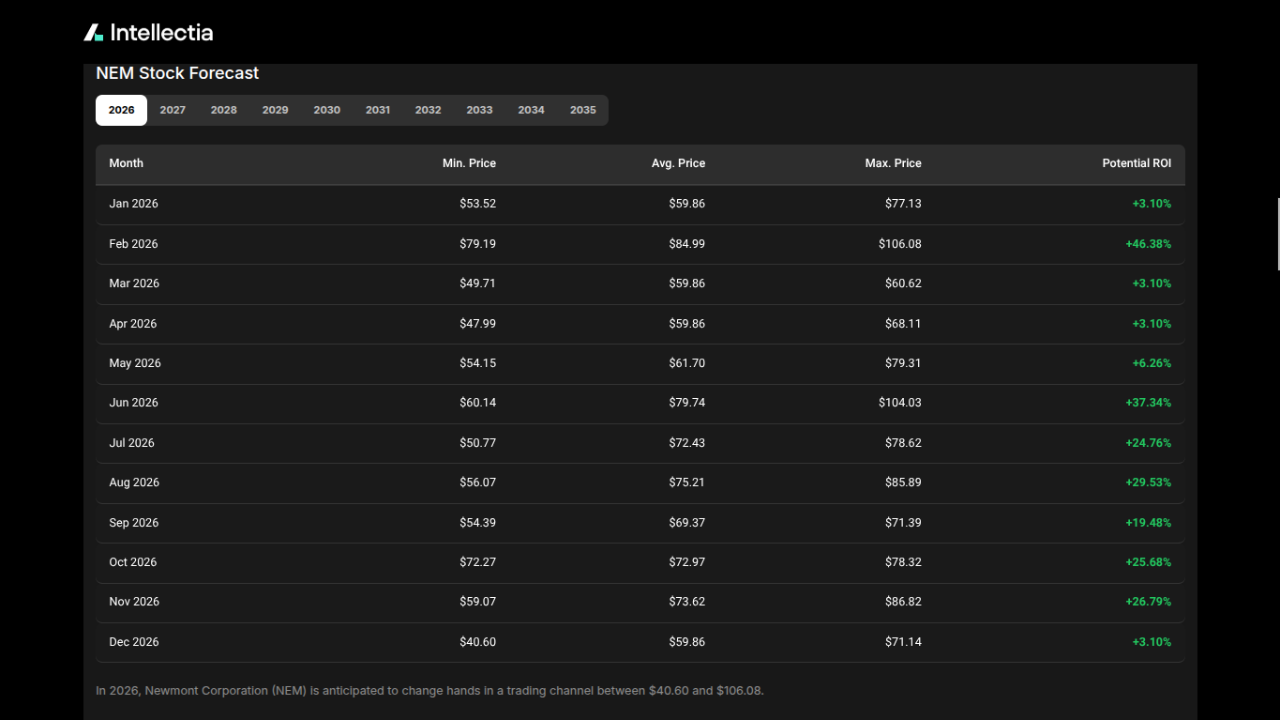Click the $106.08 max price cell
The width and height of the screenshot is (1280, 720).
pyautogui.click(x=900, y=244)
